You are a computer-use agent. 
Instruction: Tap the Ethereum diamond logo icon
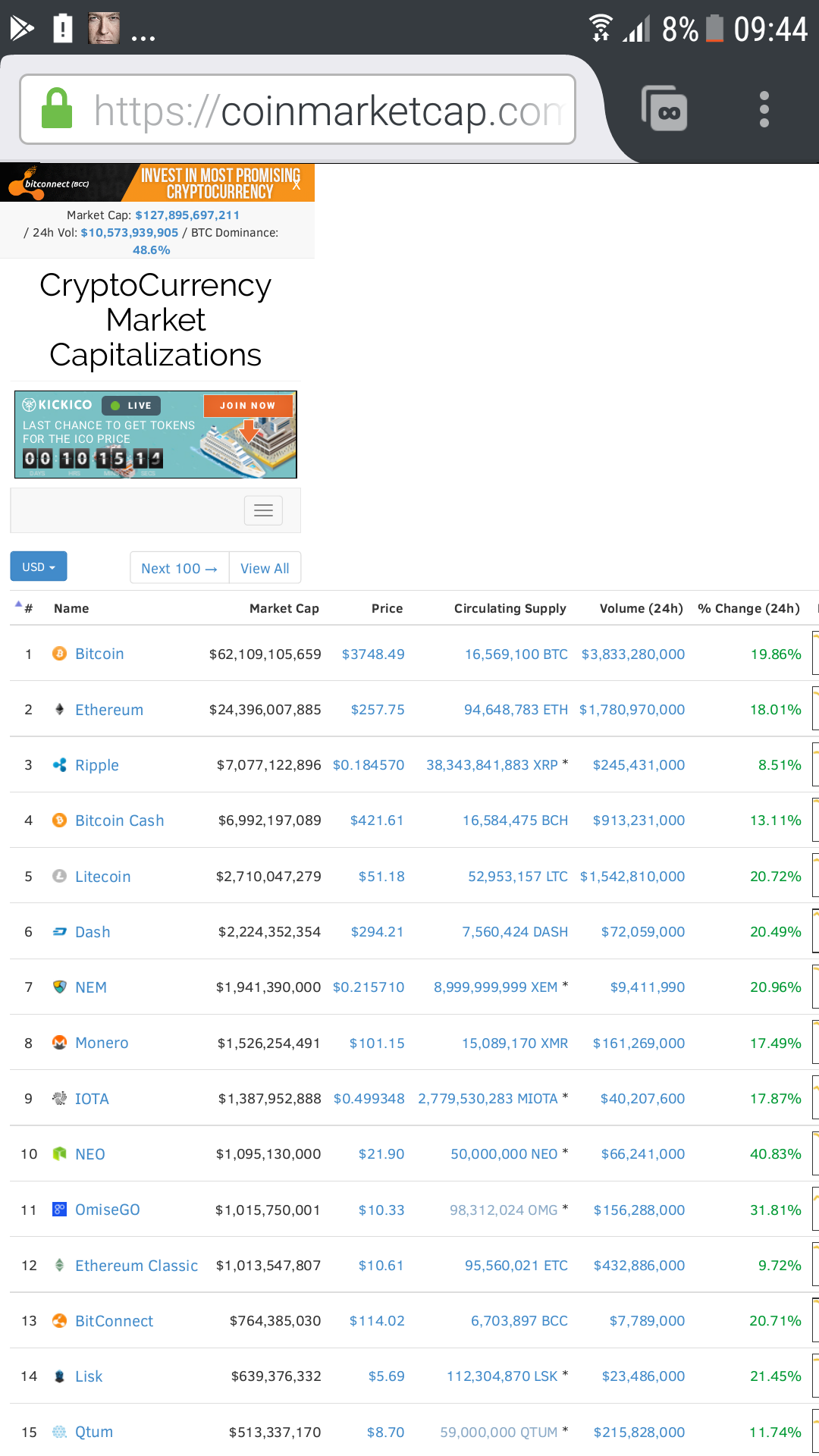tap(59, 710)
